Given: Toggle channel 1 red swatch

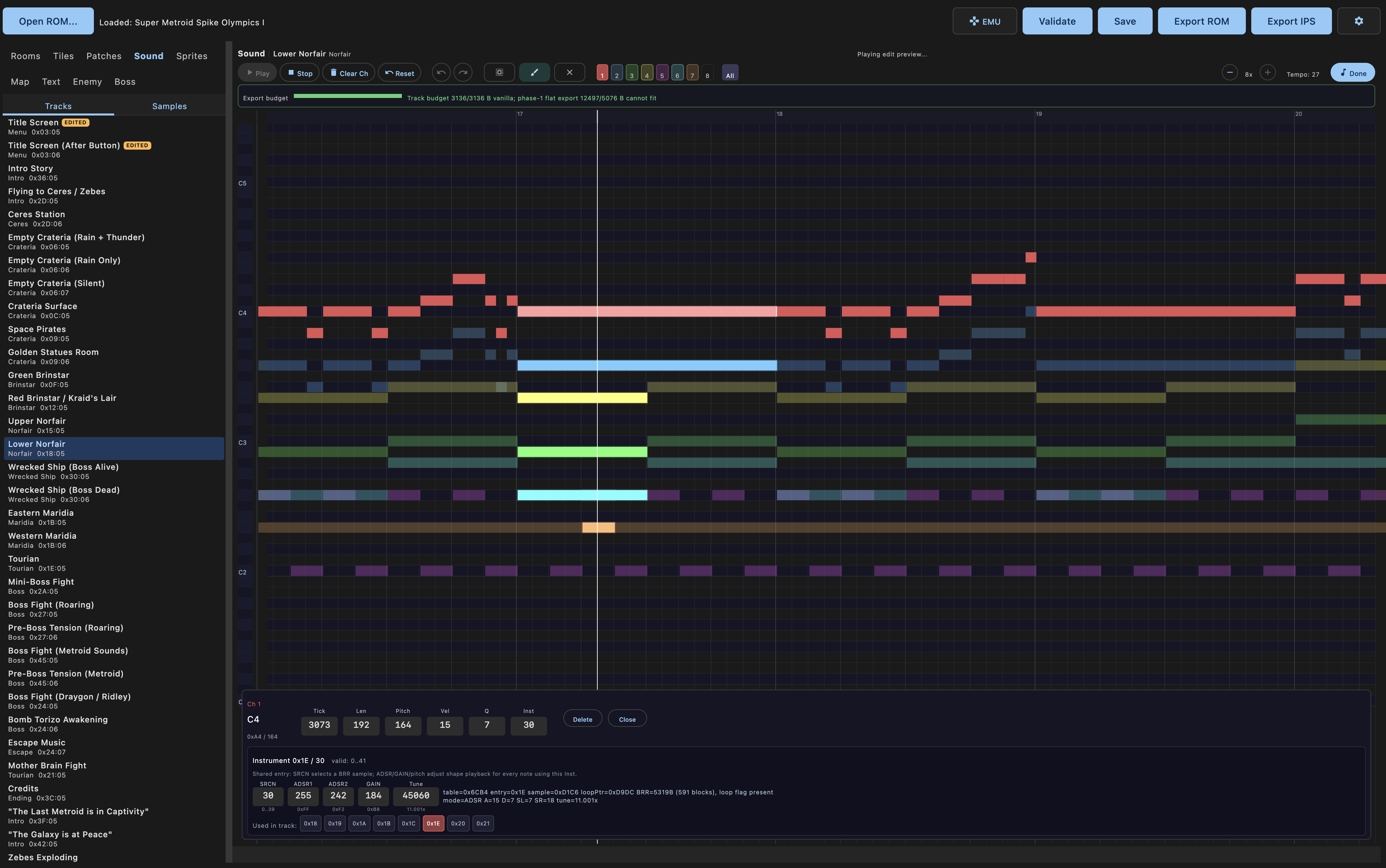Looking at the screenshot, I should [602, 73].
